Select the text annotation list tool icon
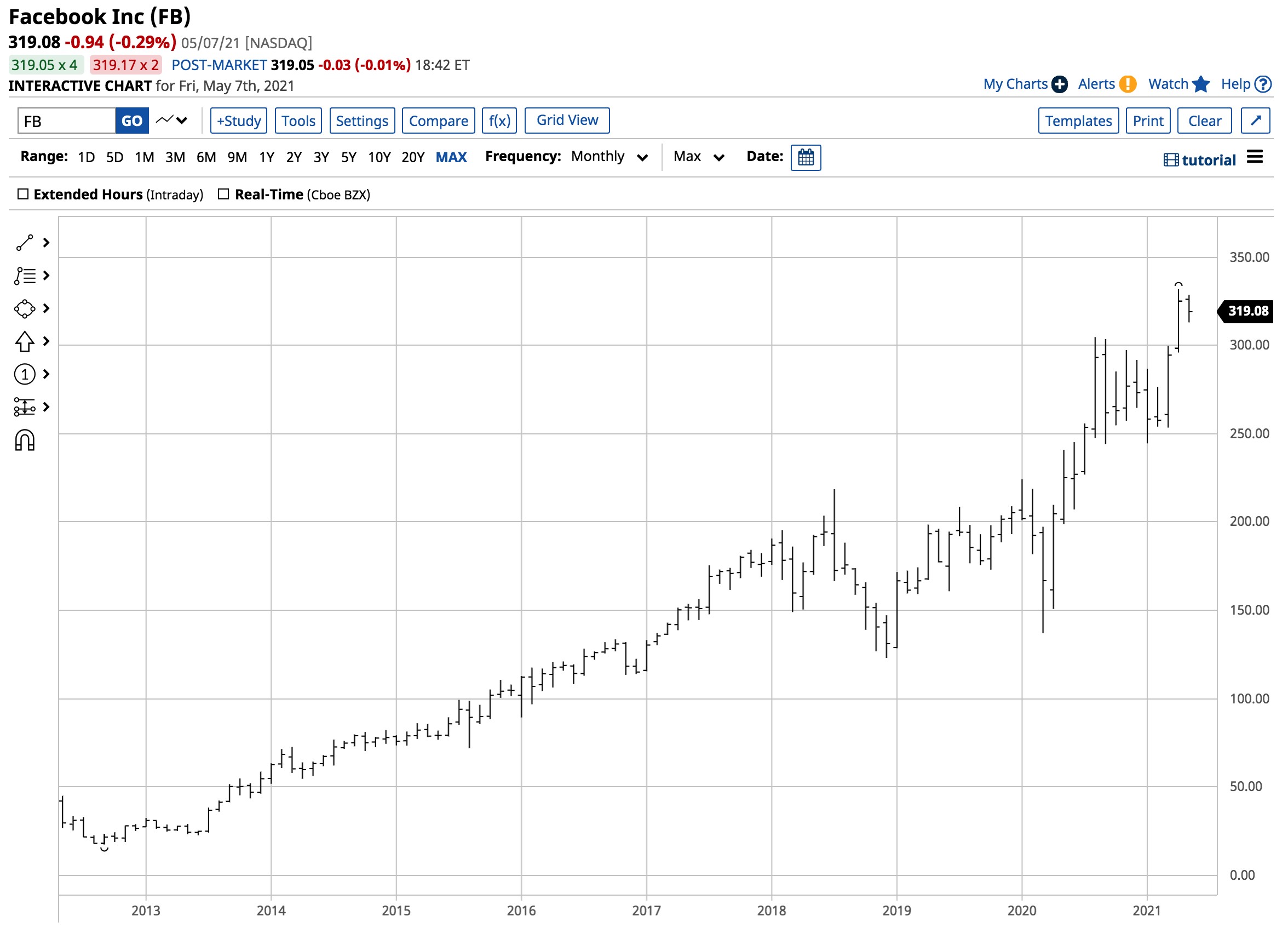The image size is (1288, 928). tap(25, 276)
